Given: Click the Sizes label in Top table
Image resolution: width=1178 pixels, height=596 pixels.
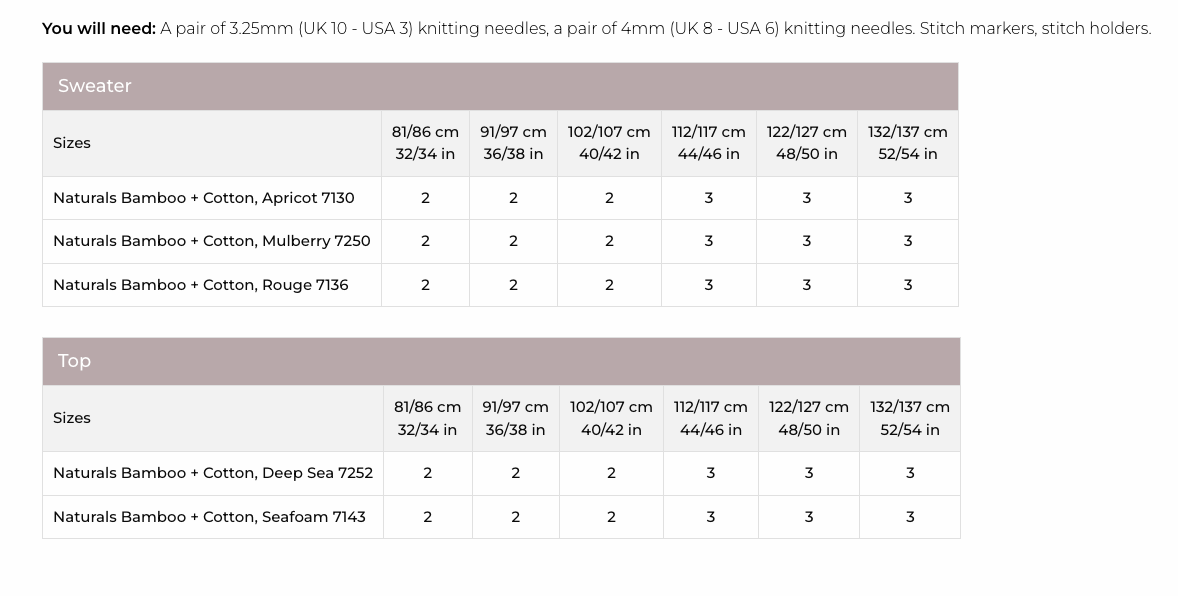Looking at the screenshot, I should (x=72, y=418).
